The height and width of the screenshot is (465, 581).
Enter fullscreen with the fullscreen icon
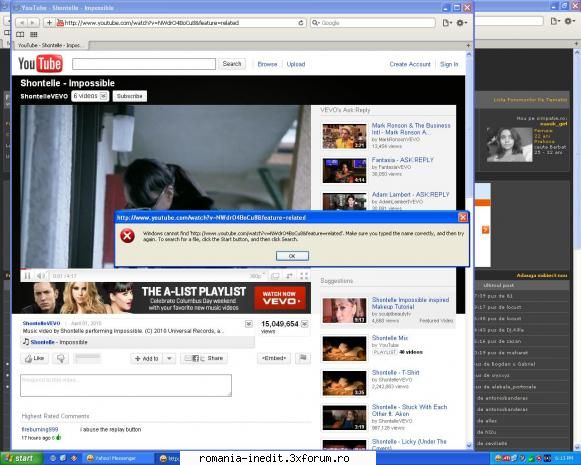coord(304,276)
